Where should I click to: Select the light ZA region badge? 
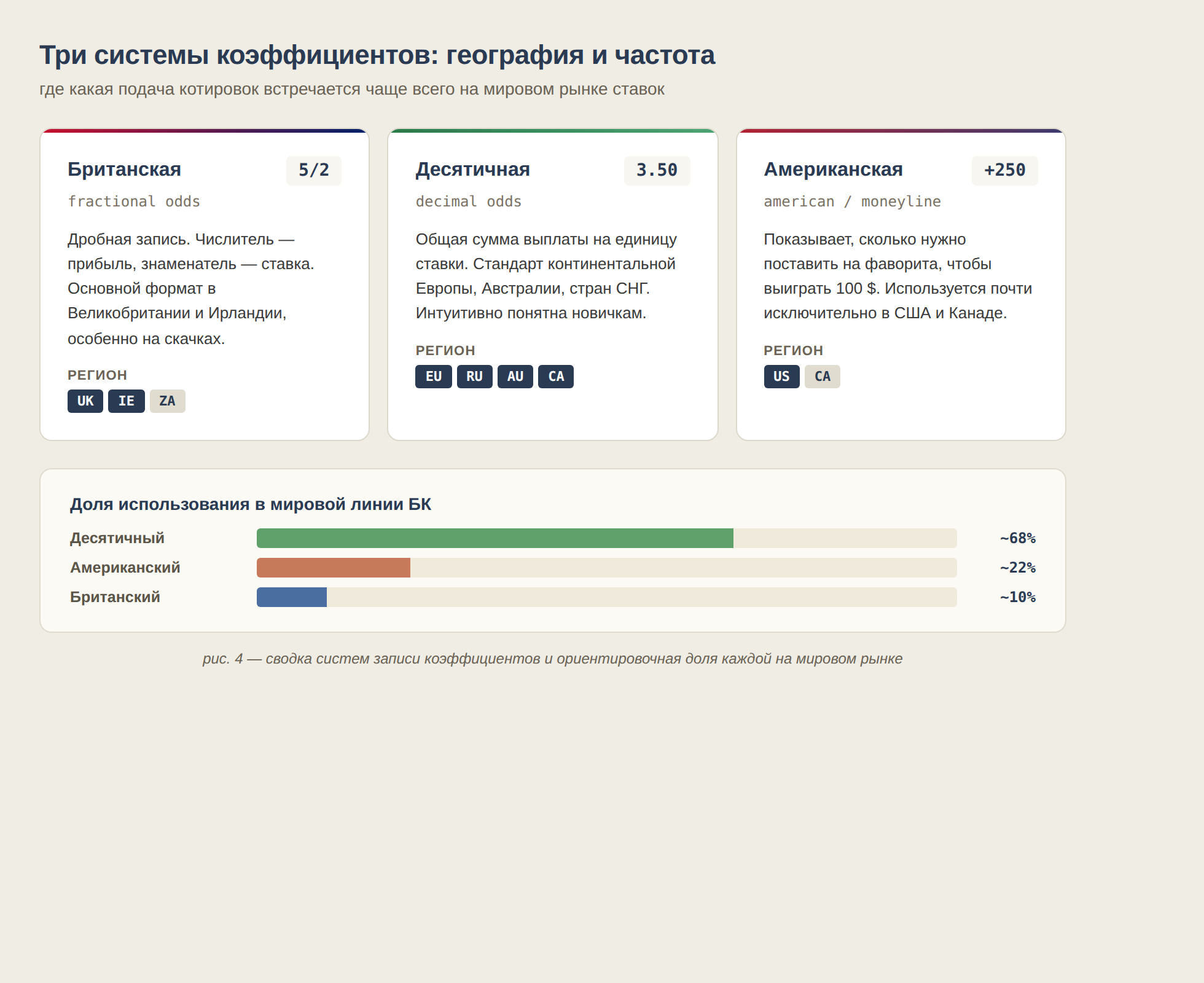167,401
